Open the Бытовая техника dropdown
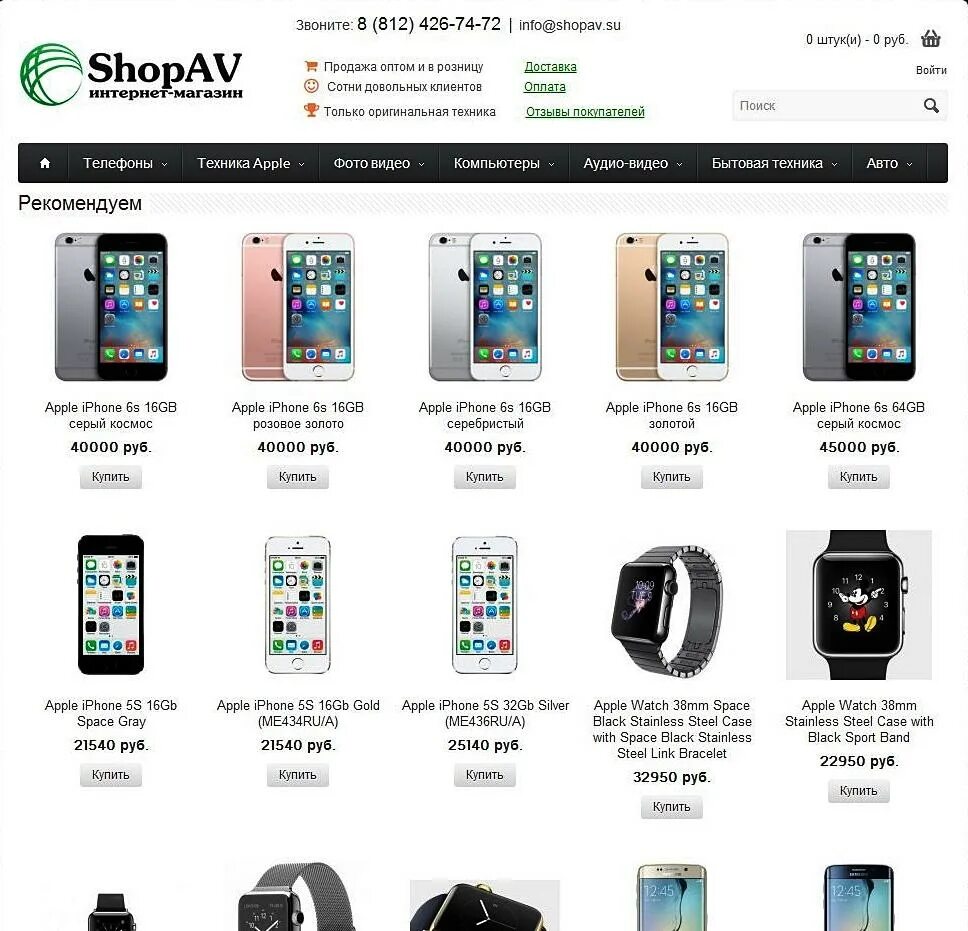Screen dimensions: 968x931 (x=774, y=163)
